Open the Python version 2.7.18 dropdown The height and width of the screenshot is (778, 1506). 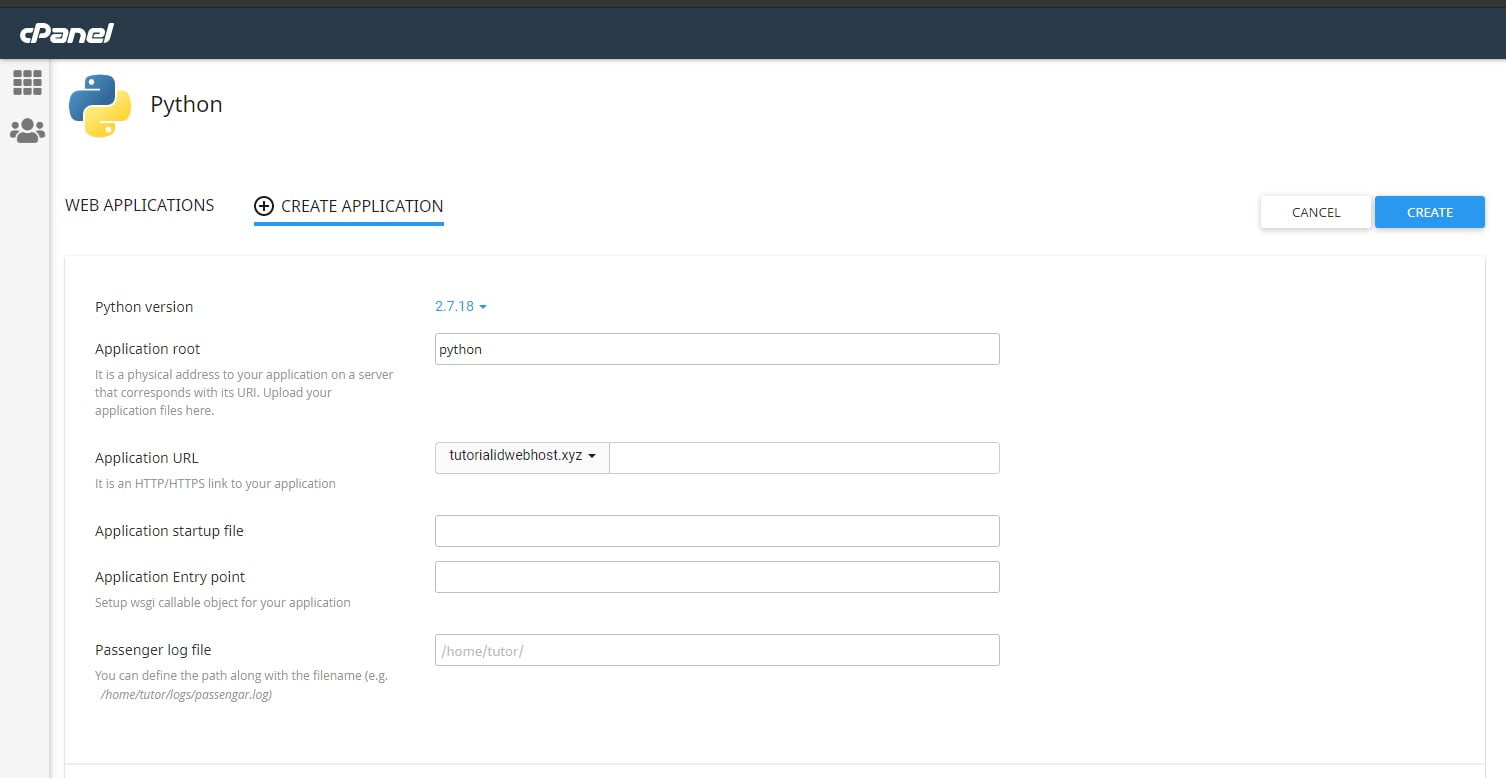coord(461,306)
